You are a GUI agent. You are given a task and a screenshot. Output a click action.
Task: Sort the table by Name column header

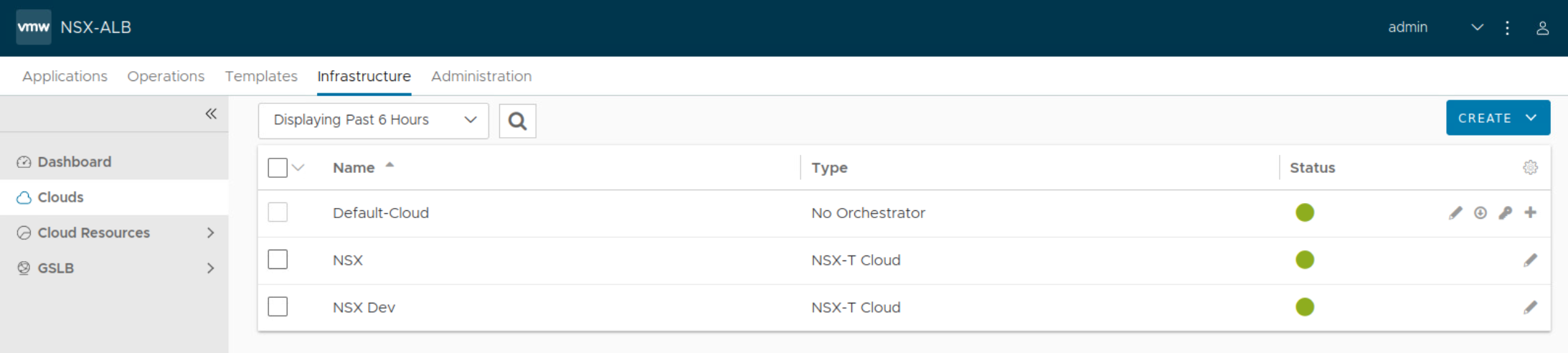coord(354,168)
